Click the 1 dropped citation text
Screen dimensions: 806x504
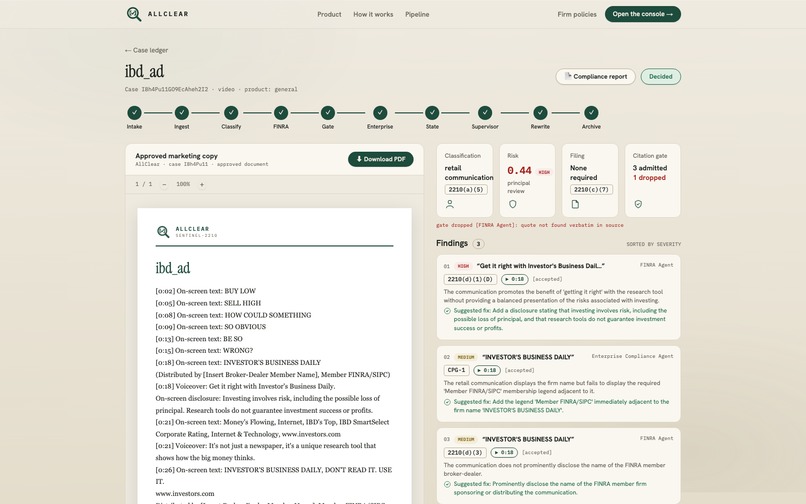pos(649,178)
